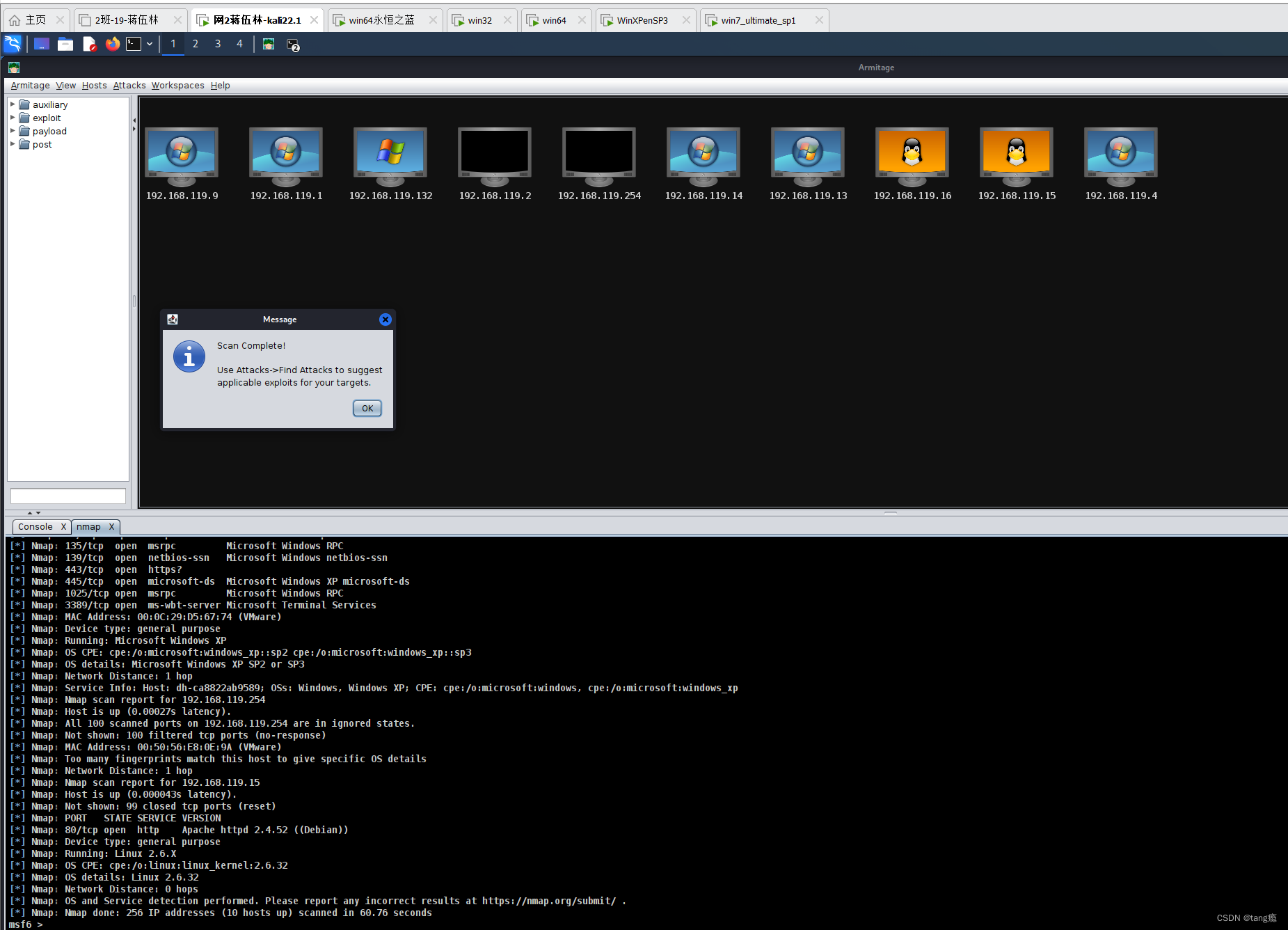Viewport: 1288px width, 930px height.
Task: Switch to the nmap tab
Action: tap(88, 527)
